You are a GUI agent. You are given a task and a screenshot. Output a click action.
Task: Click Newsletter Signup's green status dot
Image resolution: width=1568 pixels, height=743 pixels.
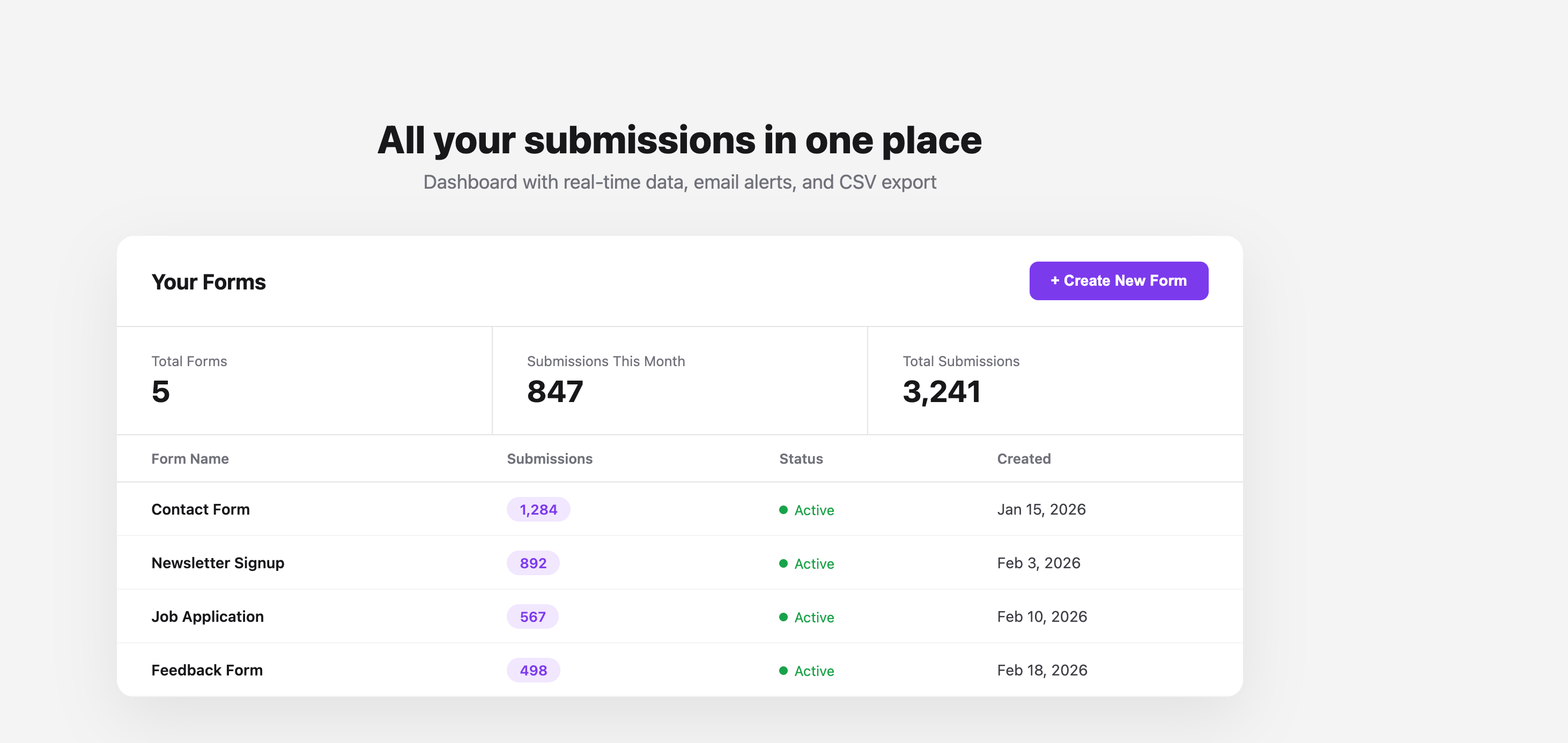783,563
